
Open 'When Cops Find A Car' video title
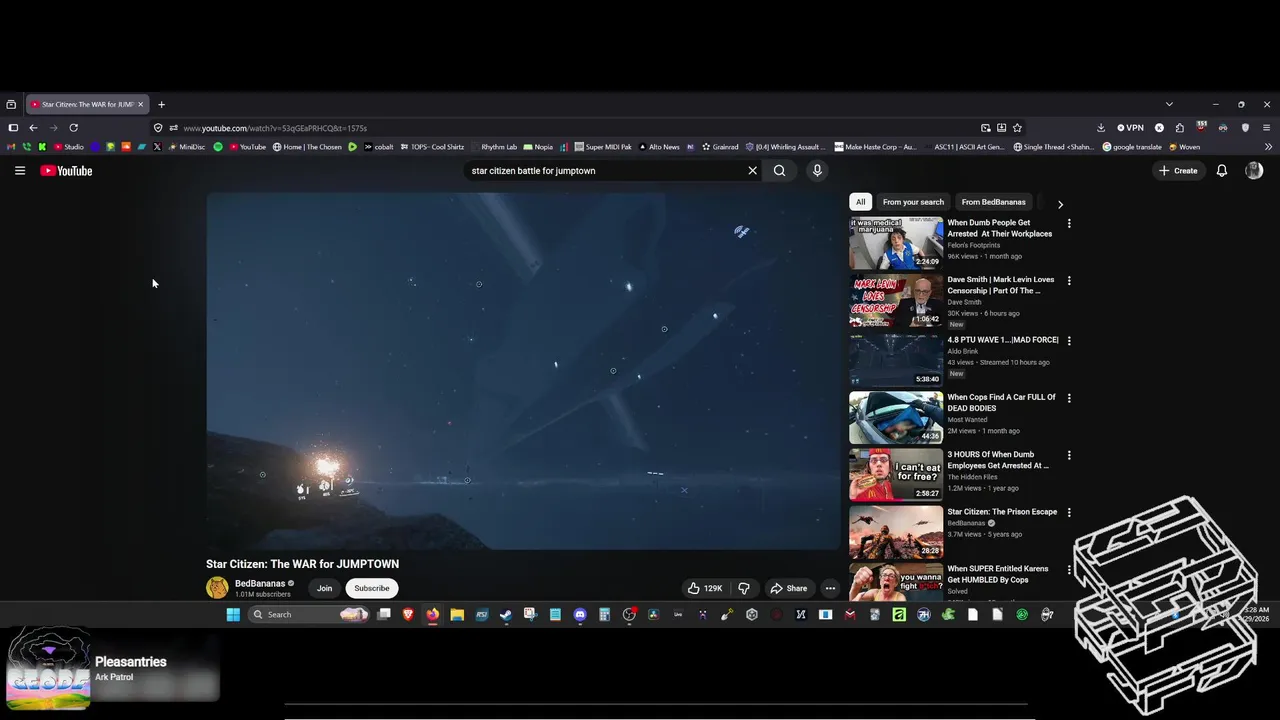(x=1001, y=403)
